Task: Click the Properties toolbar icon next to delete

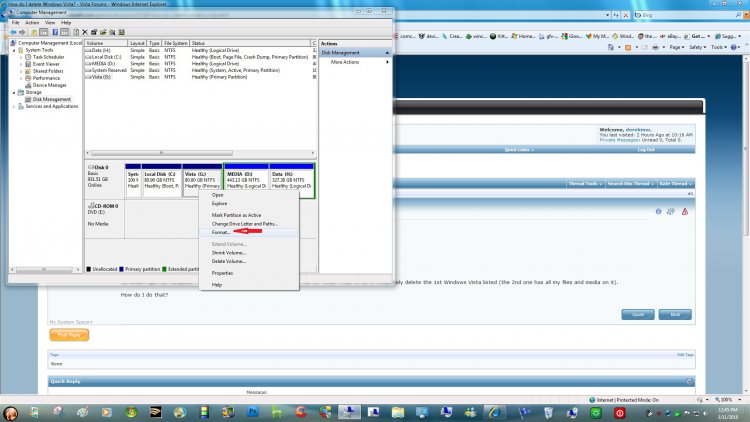Action: tap(94, 32)
